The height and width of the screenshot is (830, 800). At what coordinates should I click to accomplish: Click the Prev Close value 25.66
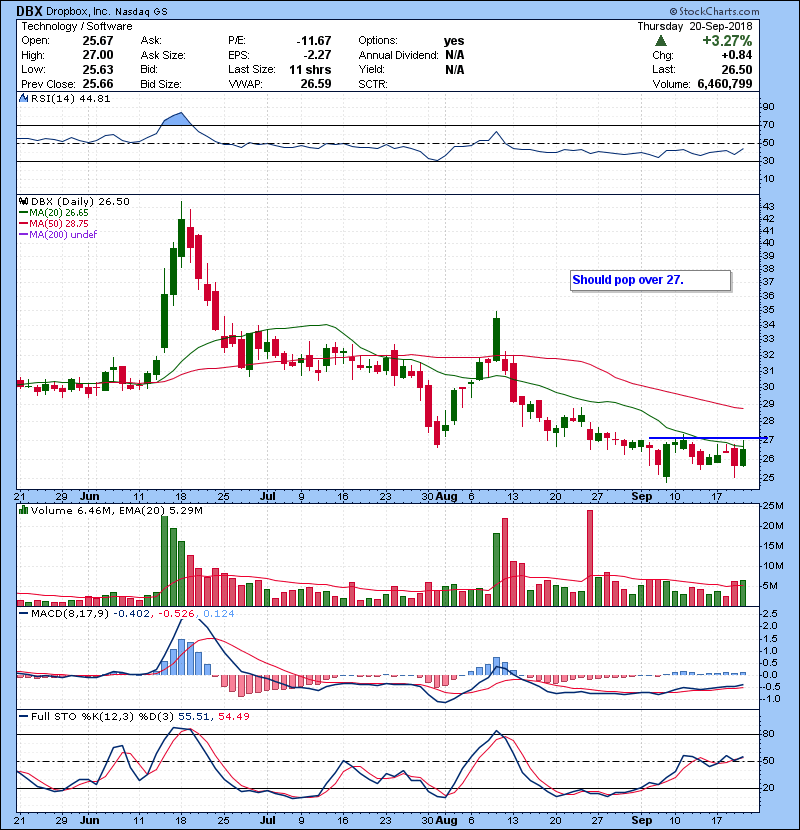98,84
